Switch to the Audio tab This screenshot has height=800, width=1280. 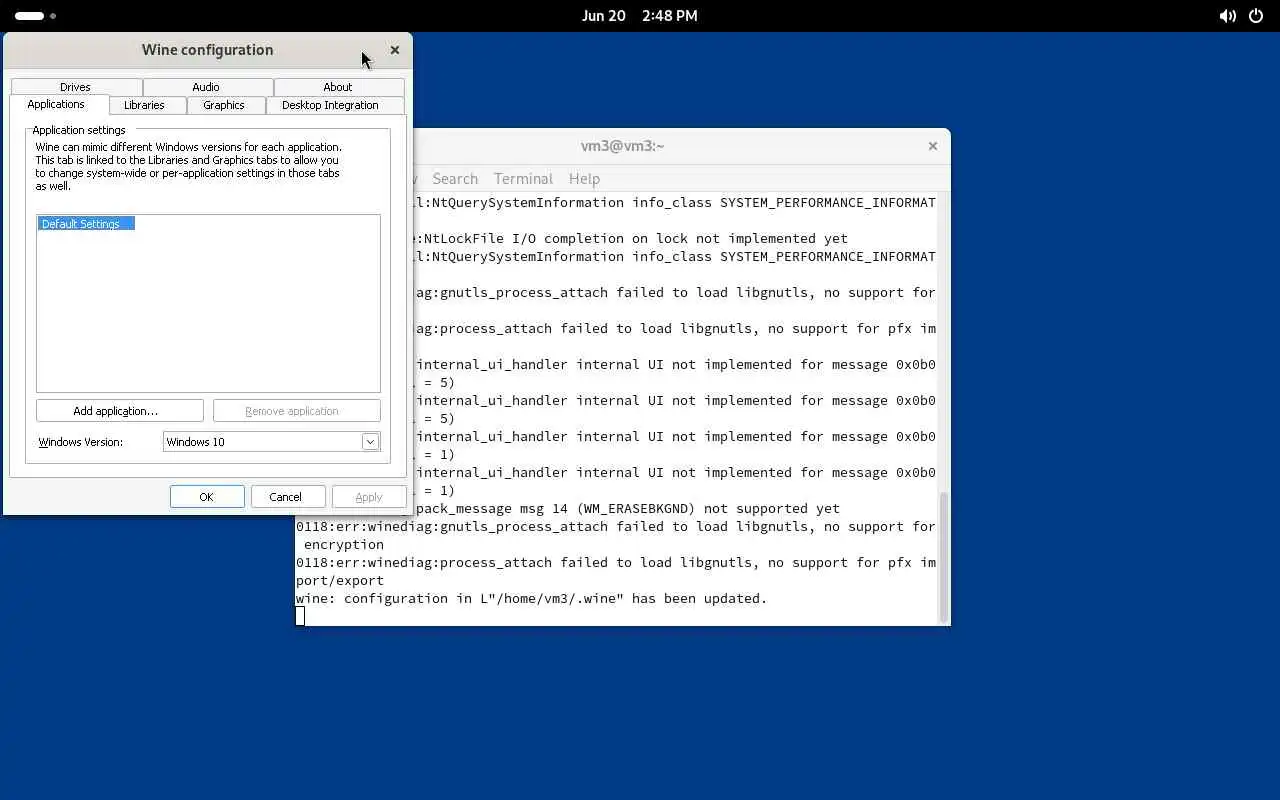coord(206,87)
